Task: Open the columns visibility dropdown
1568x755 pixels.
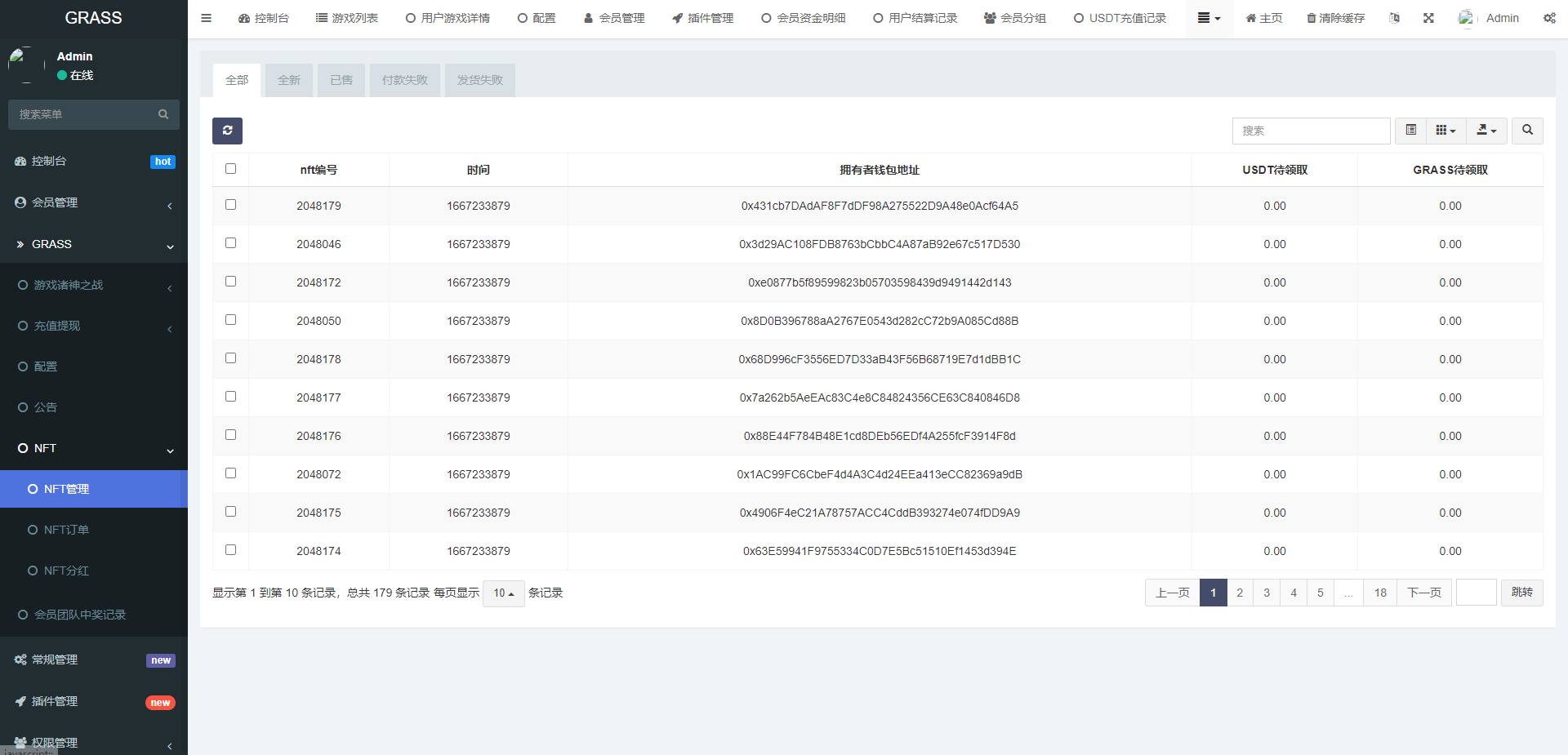Action: tap(1445, 131)
